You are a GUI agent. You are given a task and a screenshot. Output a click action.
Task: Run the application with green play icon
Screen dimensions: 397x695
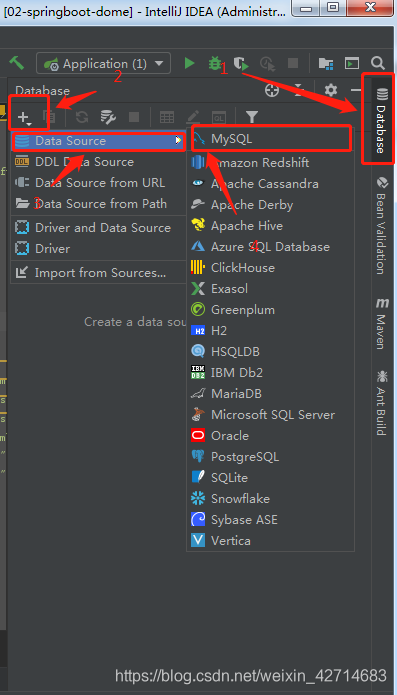coord(190,63)
